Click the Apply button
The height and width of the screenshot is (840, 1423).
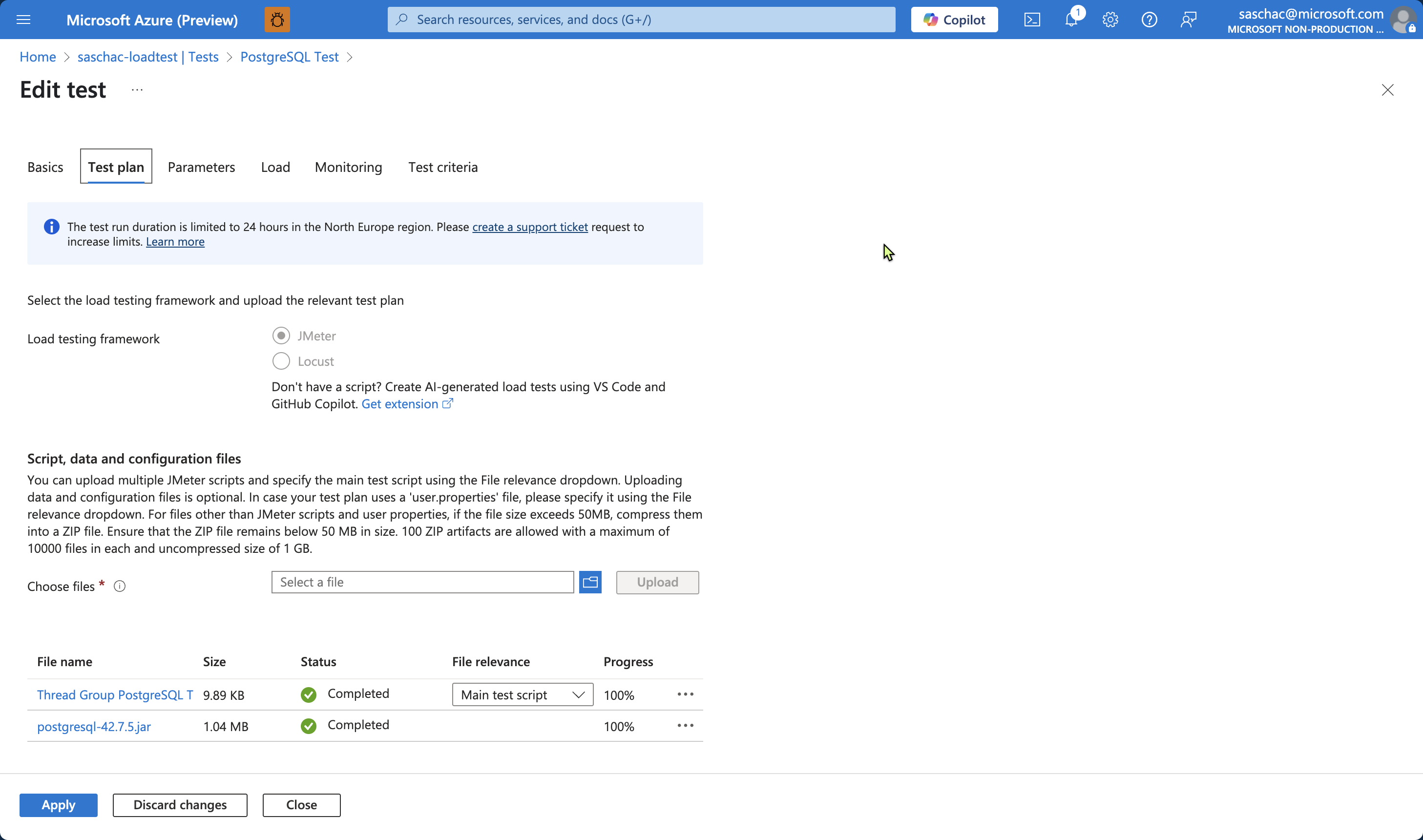(x=58, y=805)
